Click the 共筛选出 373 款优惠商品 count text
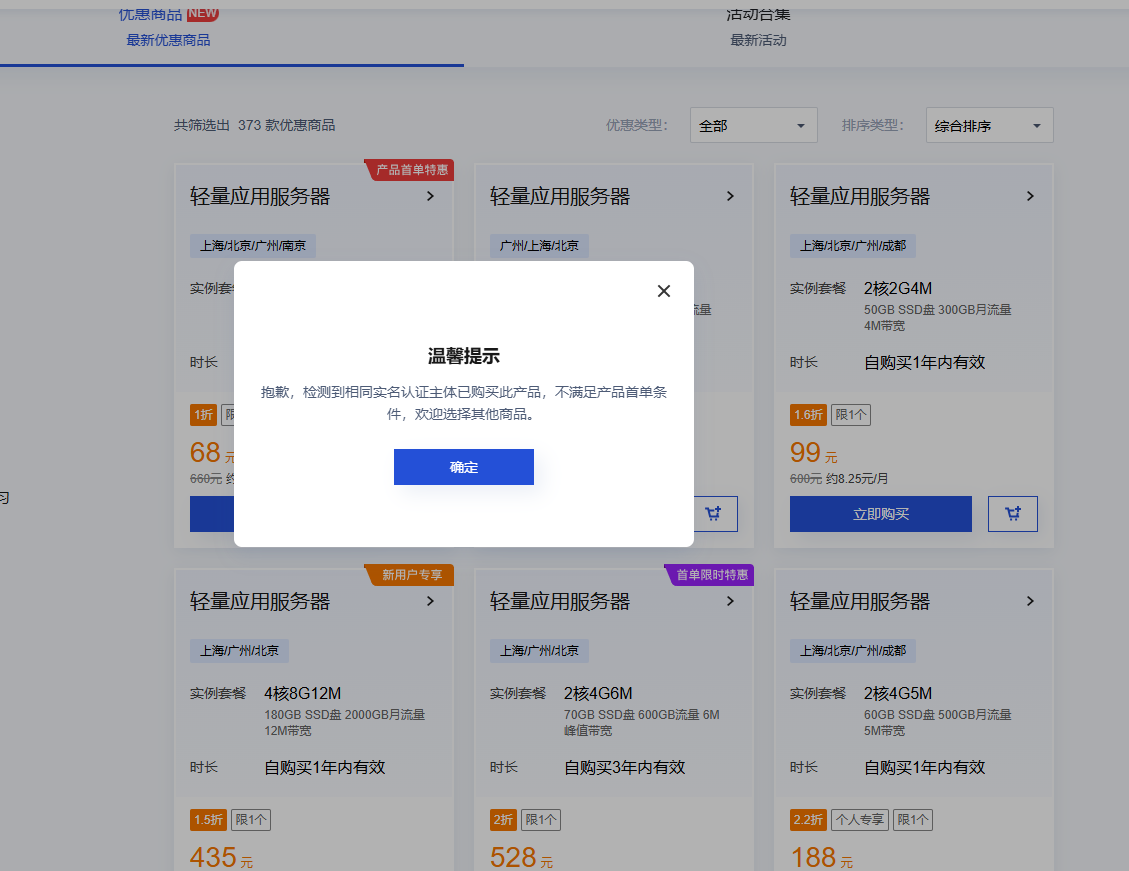The height and width of the screenshot is (871, 1129). pos(254,125)
